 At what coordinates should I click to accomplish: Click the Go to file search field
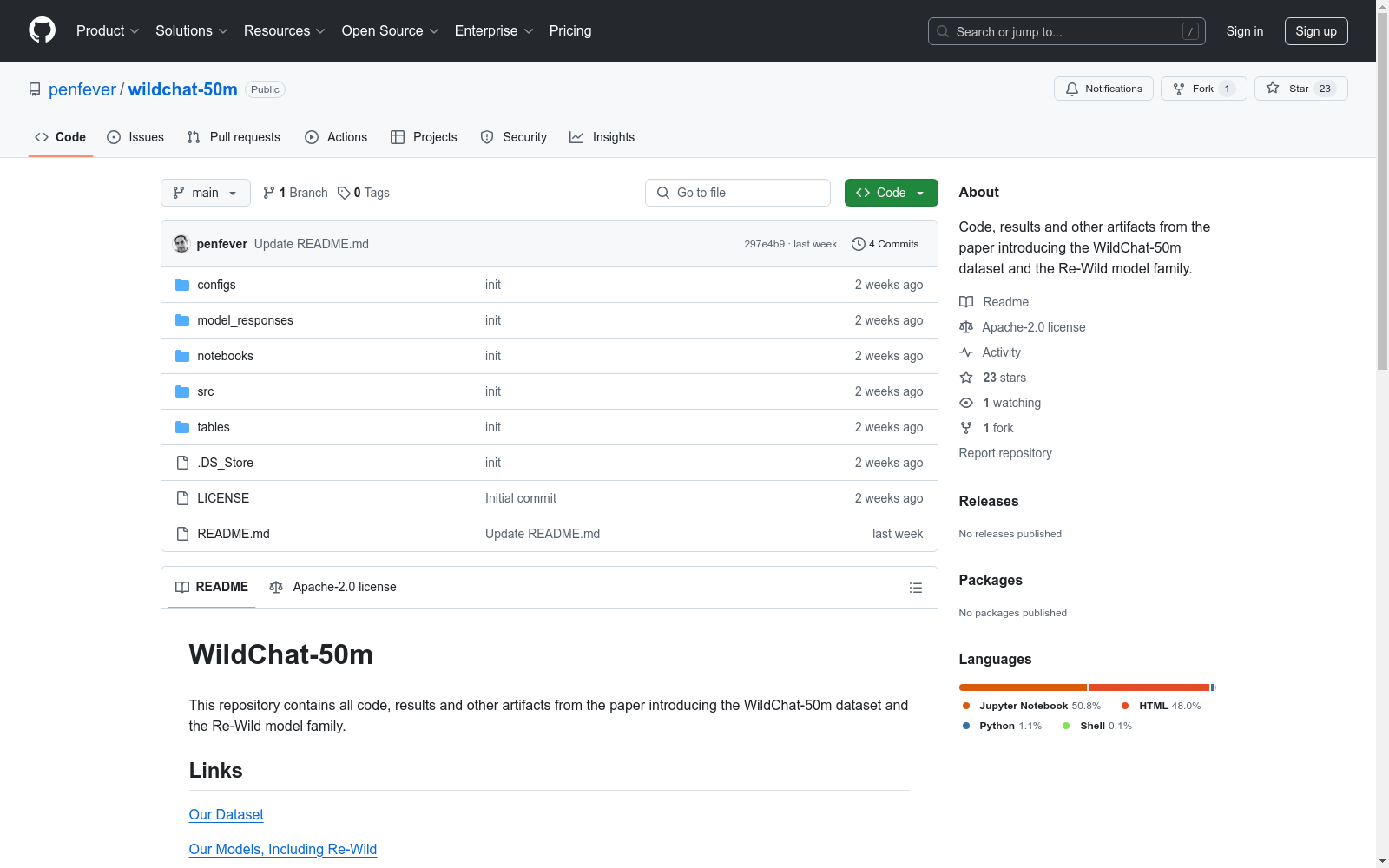click(x=738, y=193)
